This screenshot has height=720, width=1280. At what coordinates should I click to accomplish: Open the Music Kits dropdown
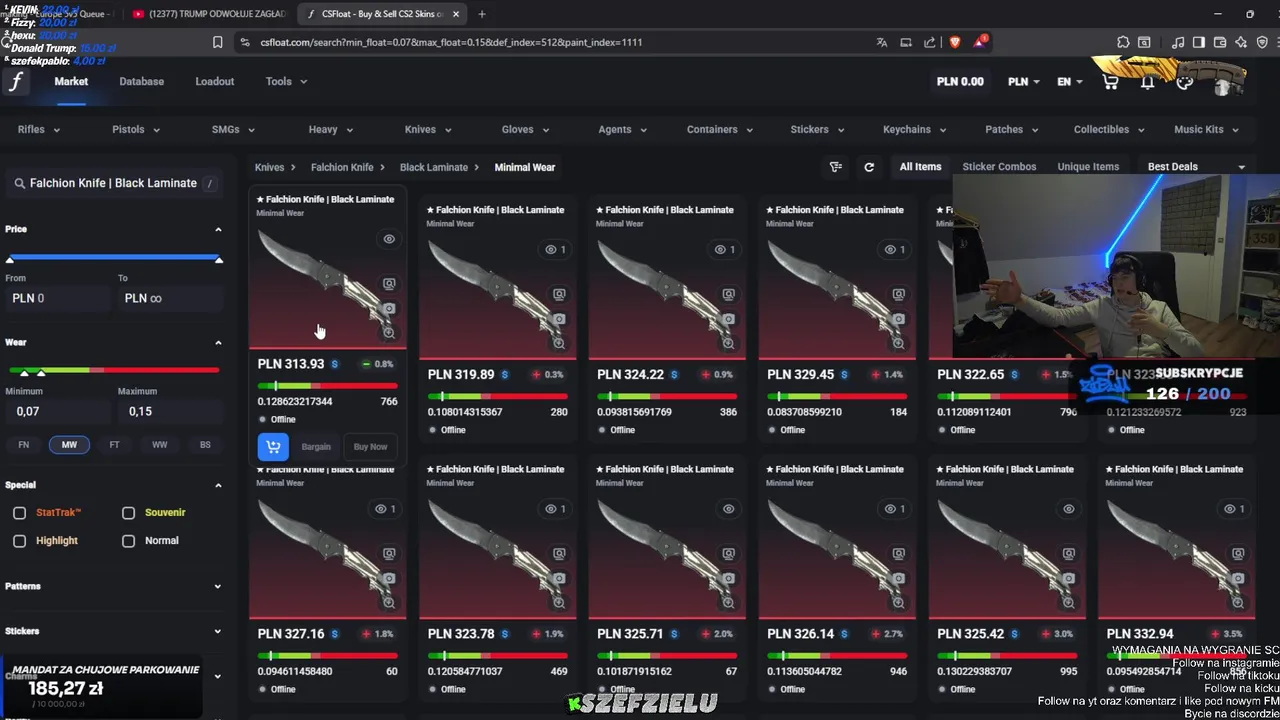point(1206,129)
